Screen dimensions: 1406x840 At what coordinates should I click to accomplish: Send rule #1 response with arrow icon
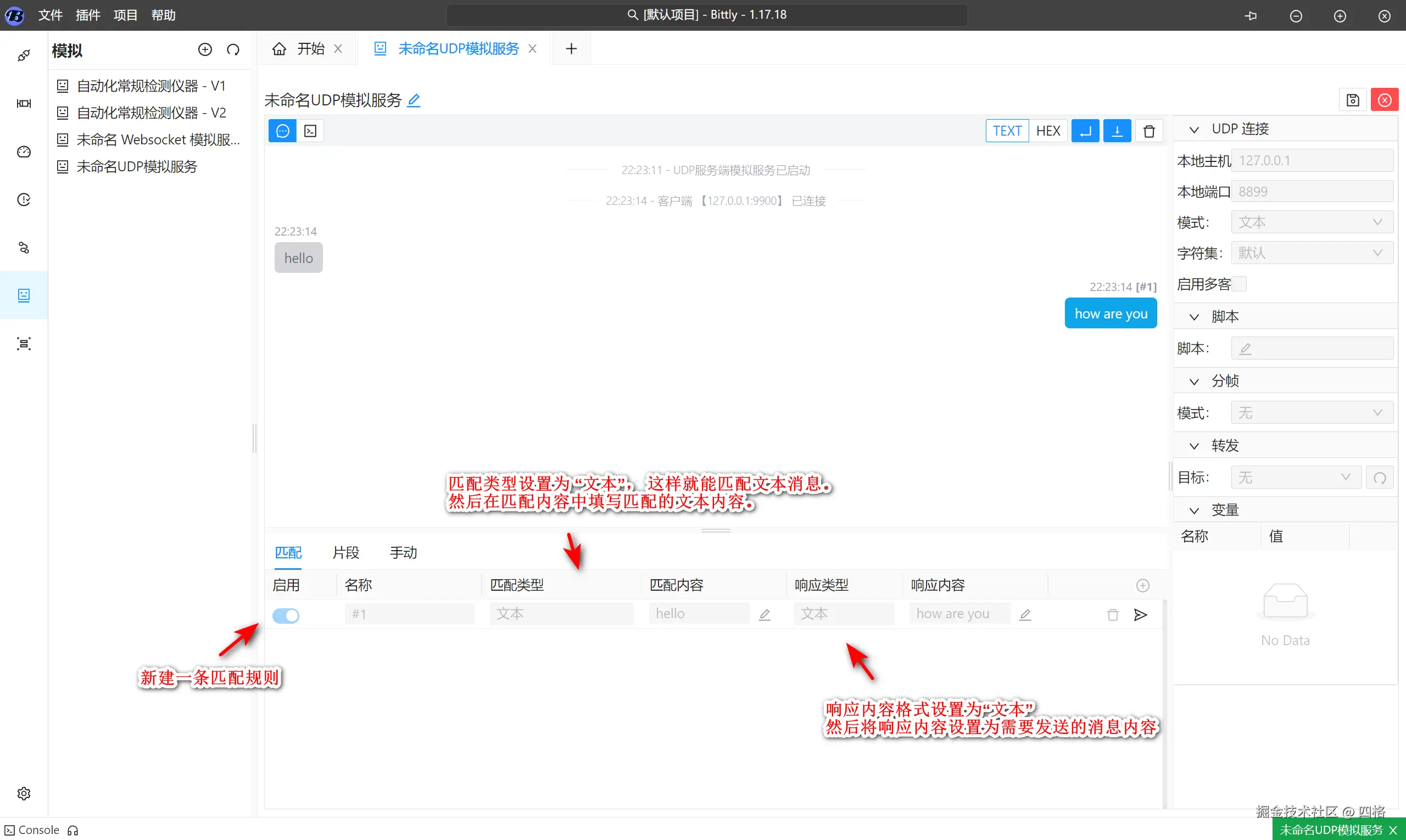[1140, 615]
